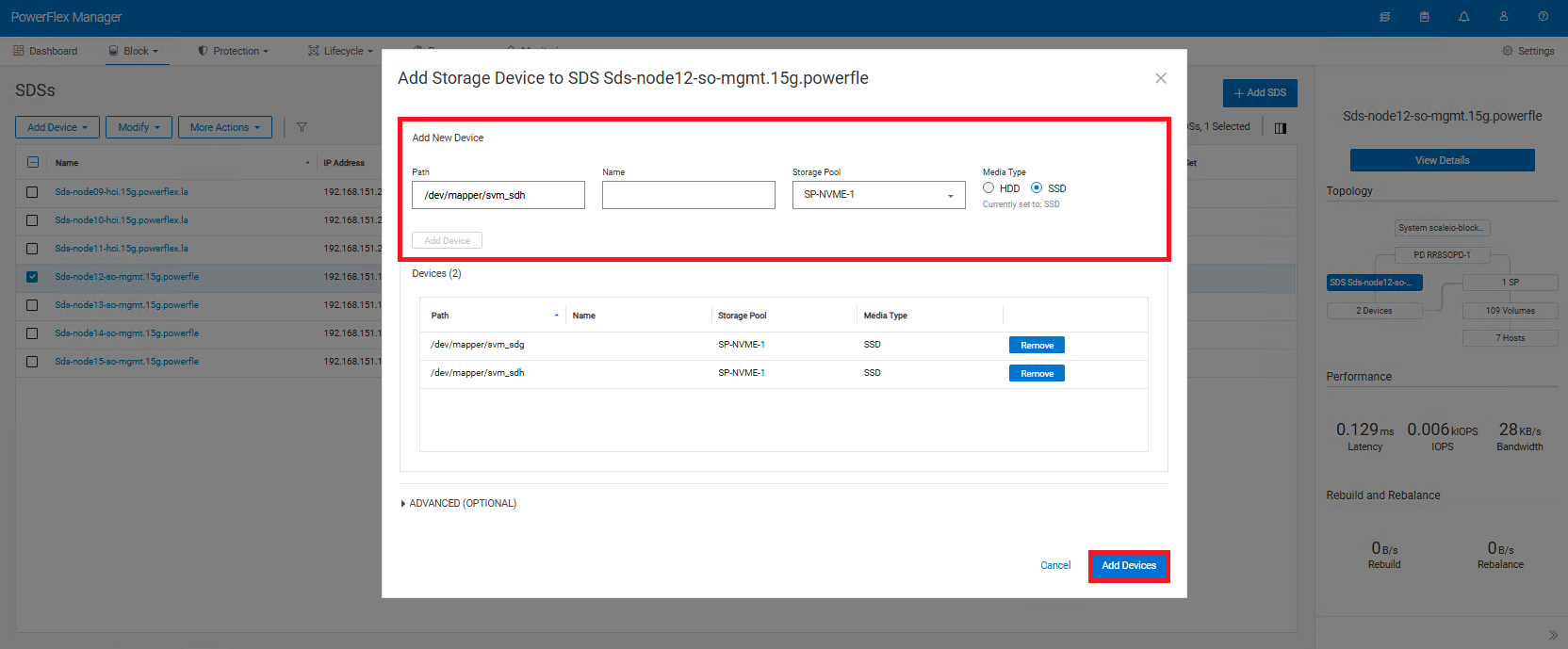Expand the ADVANCED (OPTIONAL) section
The width and height of the screenshot is (1568, 649).
click(x=459, y=504)
